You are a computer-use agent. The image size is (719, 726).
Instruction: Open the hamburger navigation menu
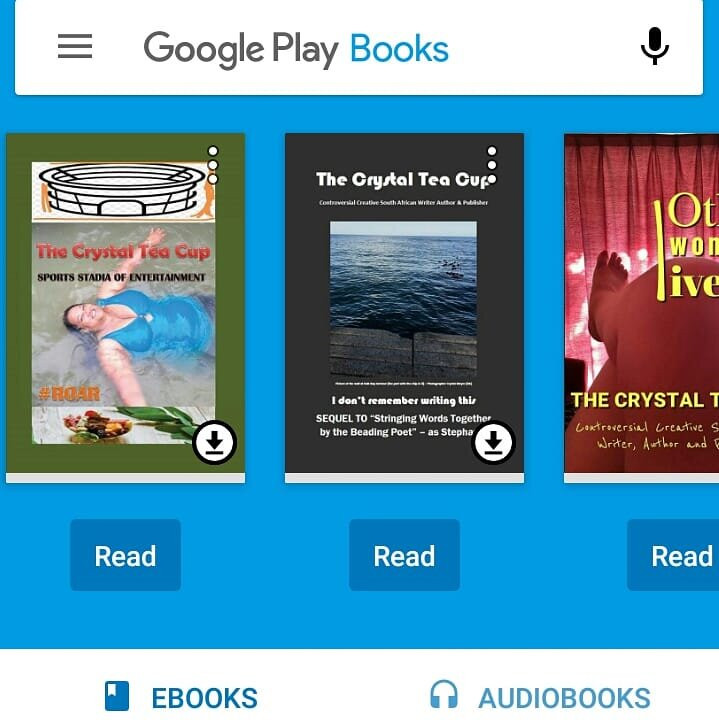coord(75,46)
